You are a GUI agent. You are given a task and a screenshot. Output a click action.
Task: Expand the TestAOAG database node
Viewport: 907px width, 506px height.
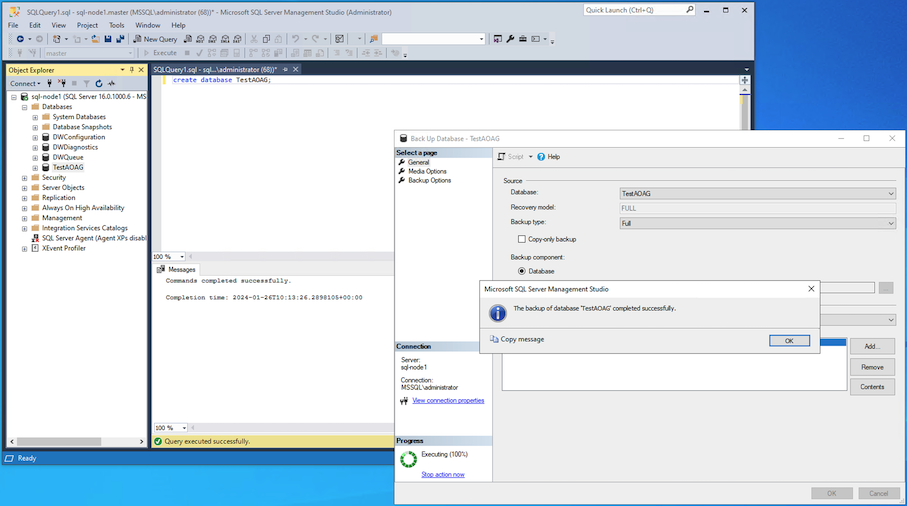(x=35, y=168)
